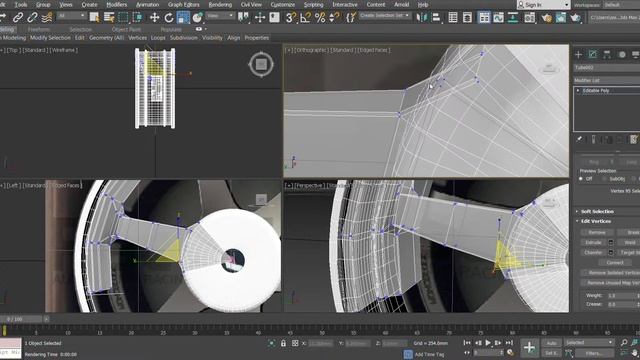Click Align tool icon
Screen dimensions: 640x360
point(436,17)
